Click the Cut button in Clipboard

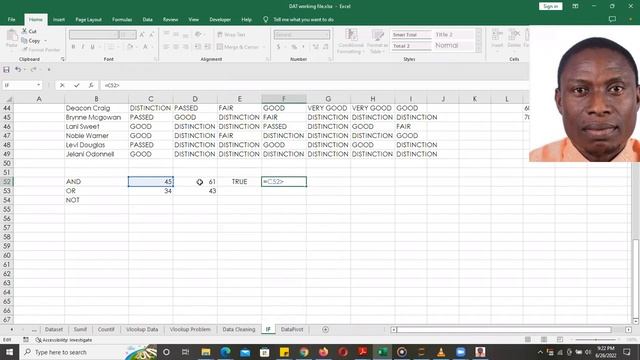tap(29, 31)
